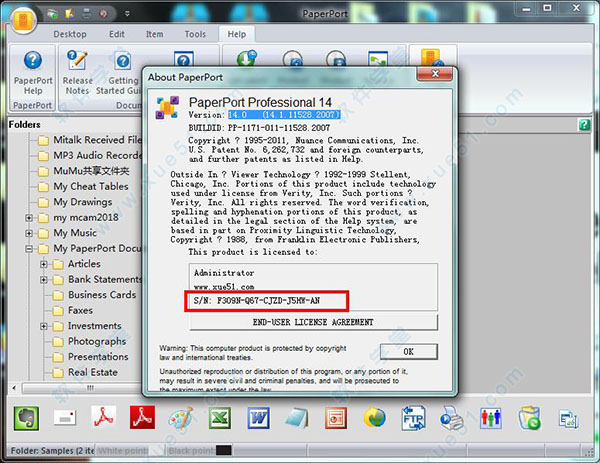Image resolution: width=600 pixels, height=463 pixels.
Task: Click the Excel icon in Send To bar
Action: (x=220, y=417)
